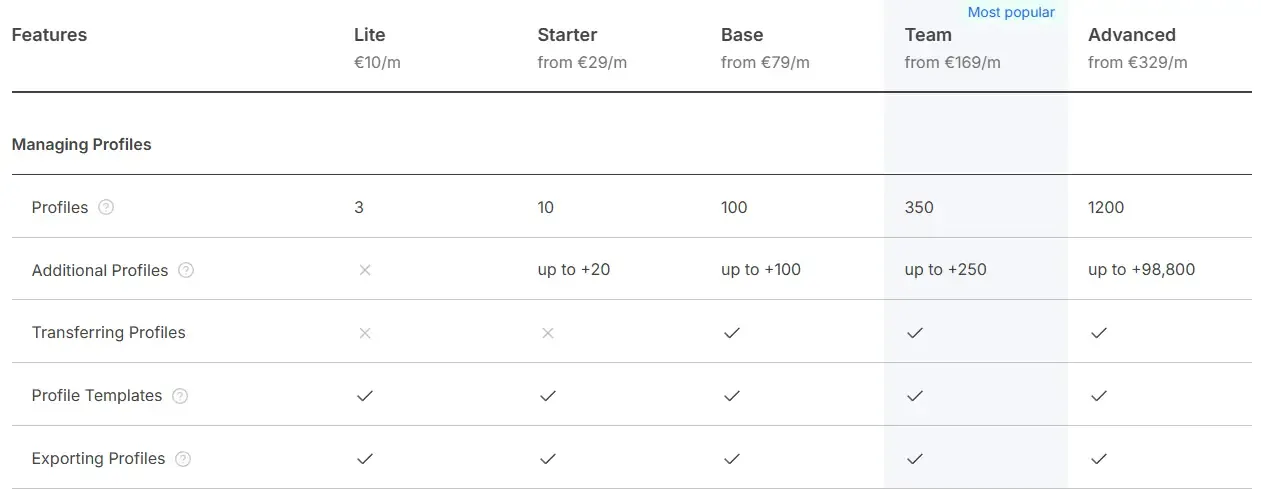Click the help icon next to Profiles
The height and width of the screenshot is (489, 1261).
coord(106,208)
